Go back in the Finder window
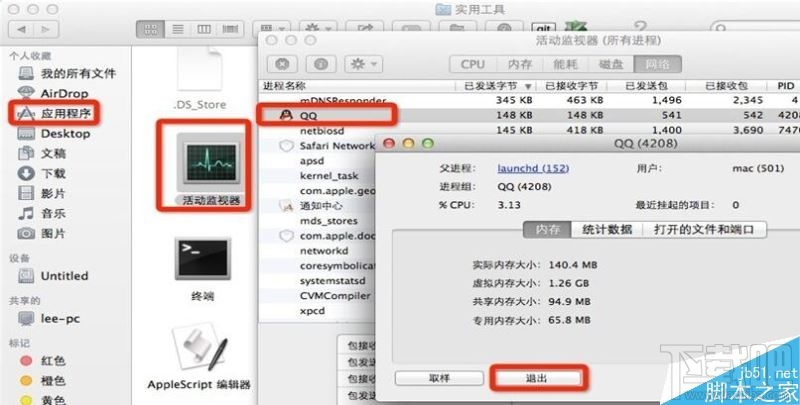The width and height of the screenshot is (800, 405). (21, 30)
